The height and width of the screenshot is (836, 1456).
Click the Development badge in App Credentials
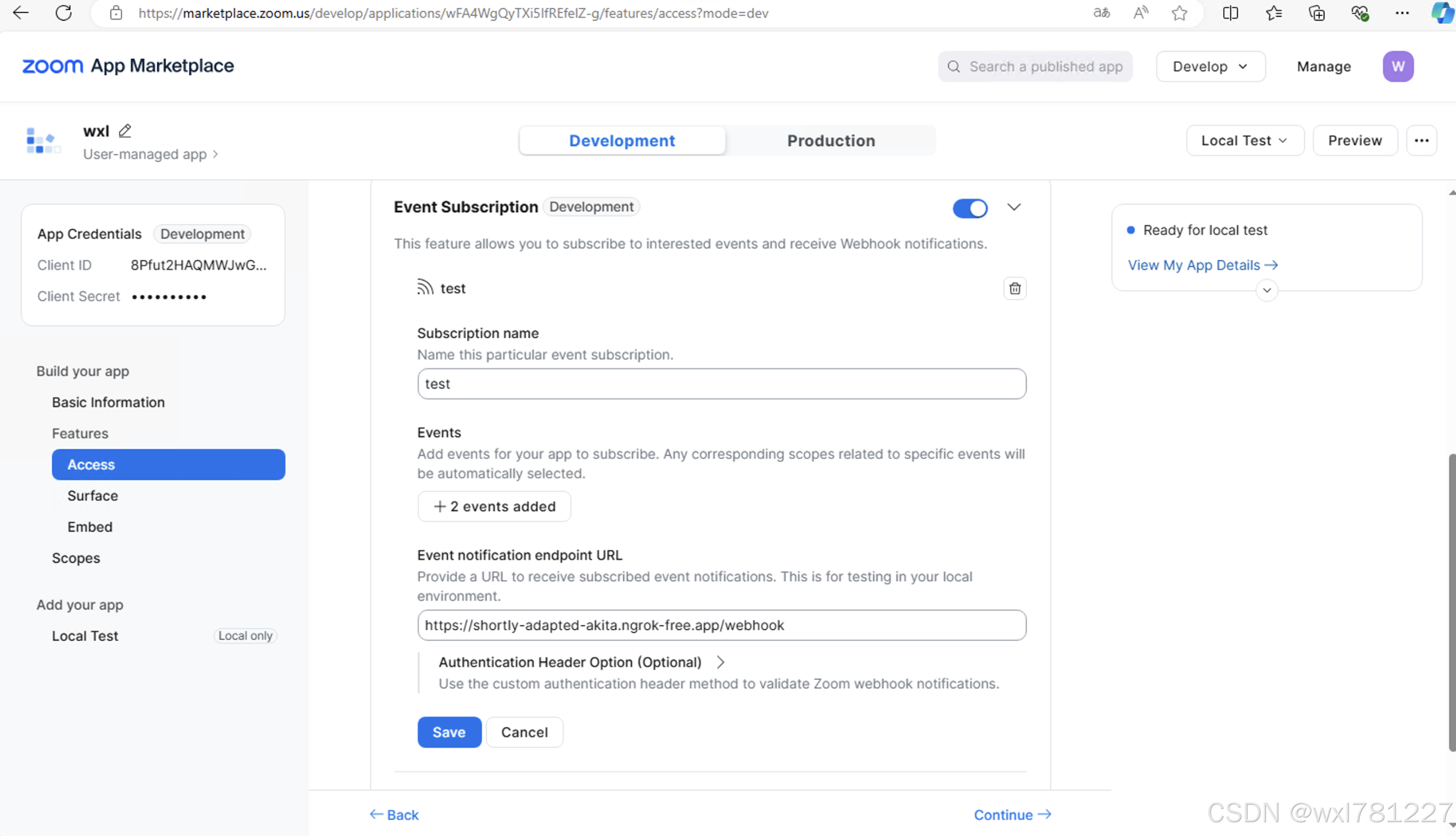pyautogui.click(x=202, y=233)
